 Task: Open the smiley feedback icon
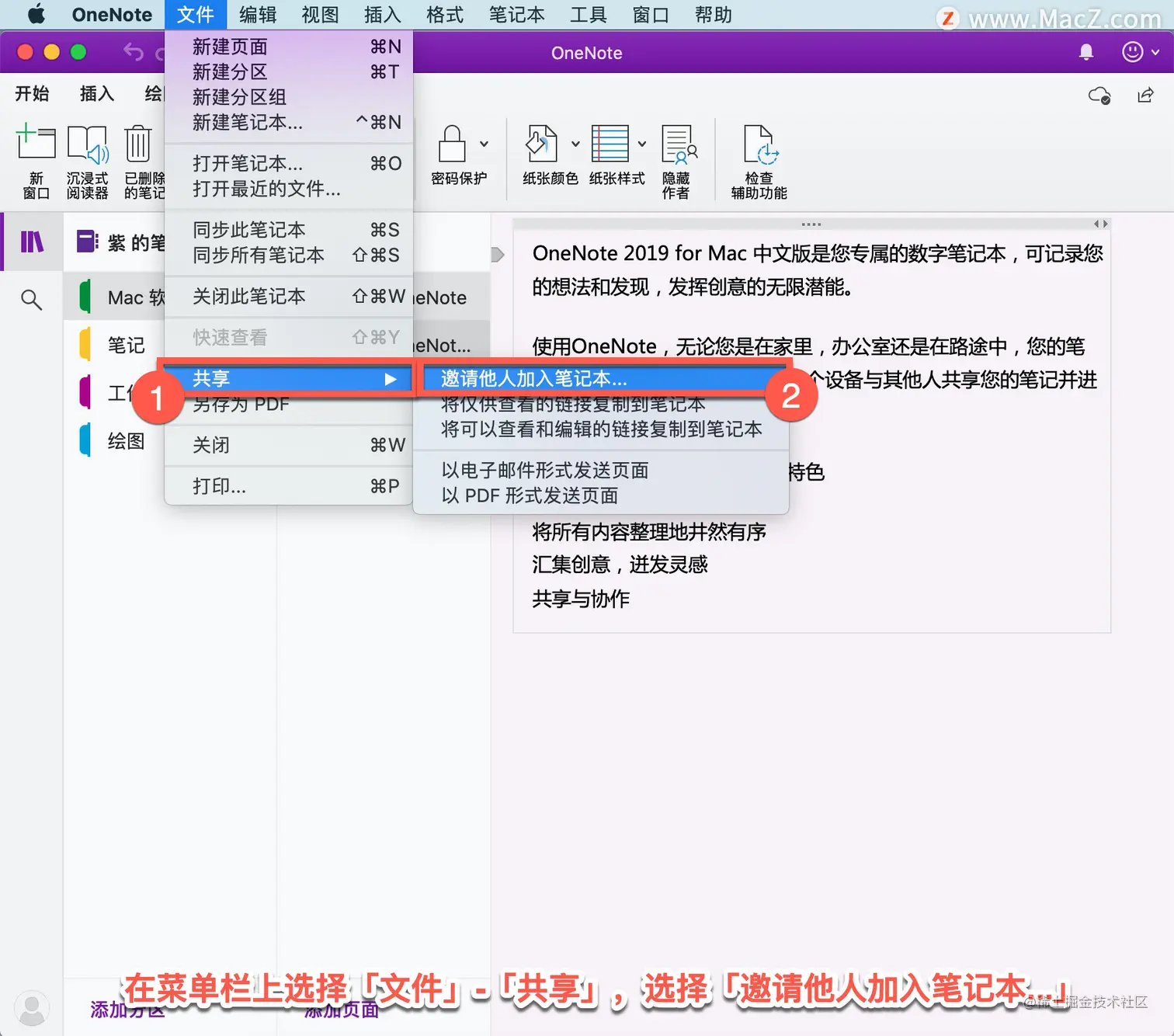pyautogui.click(x=1133, y=52)
